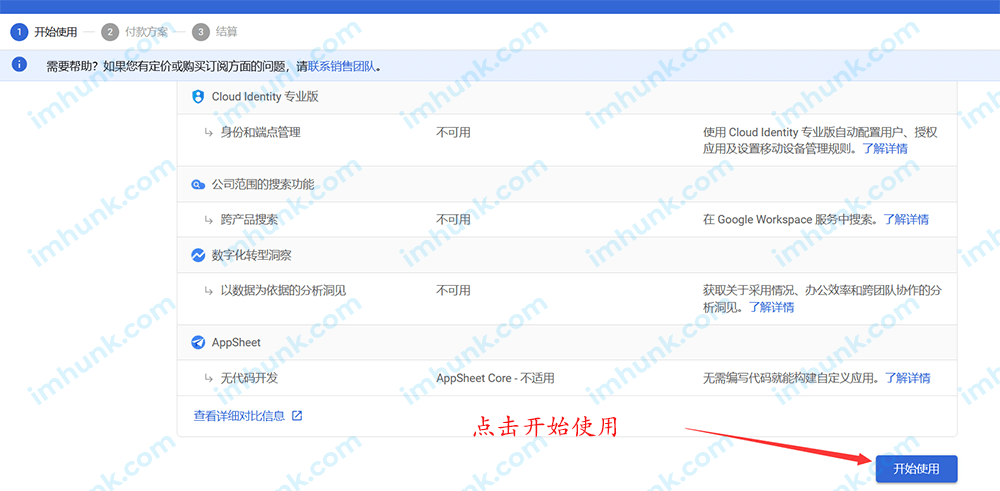This screenshot has width=1000, height=491.
Task: Click the 以数据为依据的分析洞见 row label
Action: pyautogui.click(x=283, y=290)
